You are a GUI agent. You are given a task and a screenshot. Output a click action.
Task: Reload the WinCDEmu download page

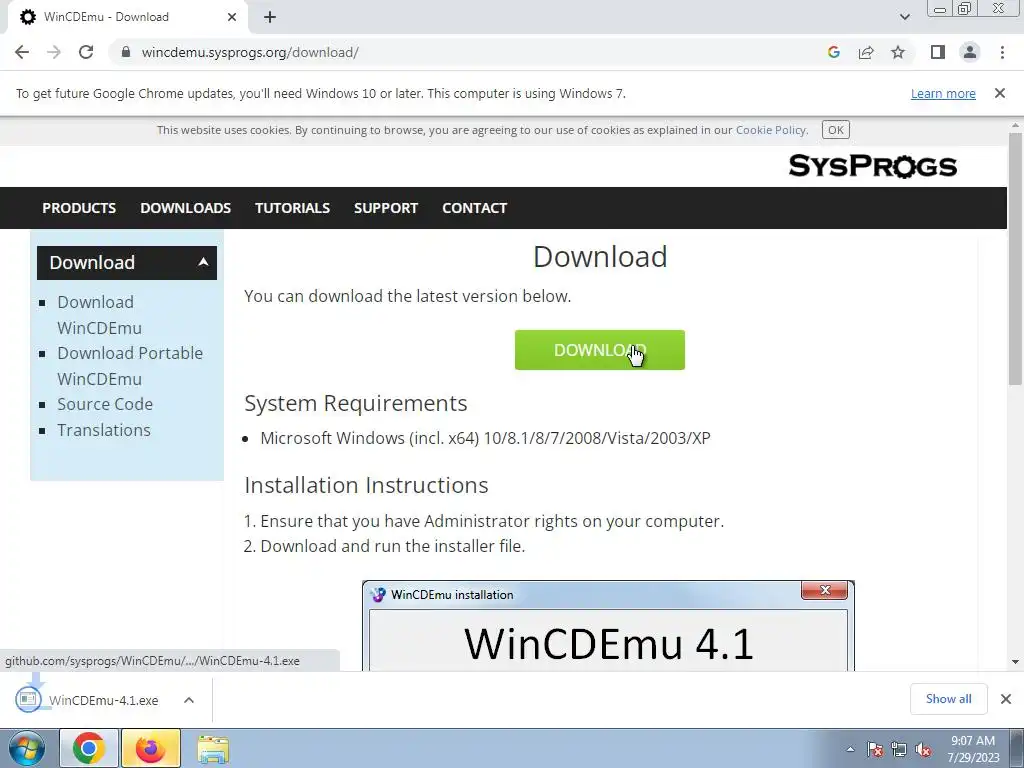[86, 52]
